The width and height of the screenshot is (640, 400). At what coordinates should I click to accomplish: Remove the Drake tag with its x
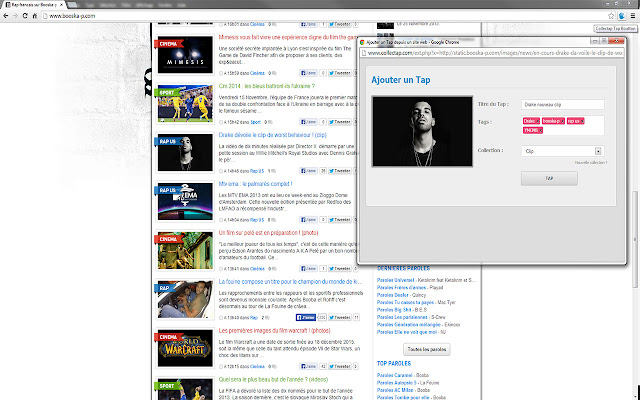(x=538, y=121)
